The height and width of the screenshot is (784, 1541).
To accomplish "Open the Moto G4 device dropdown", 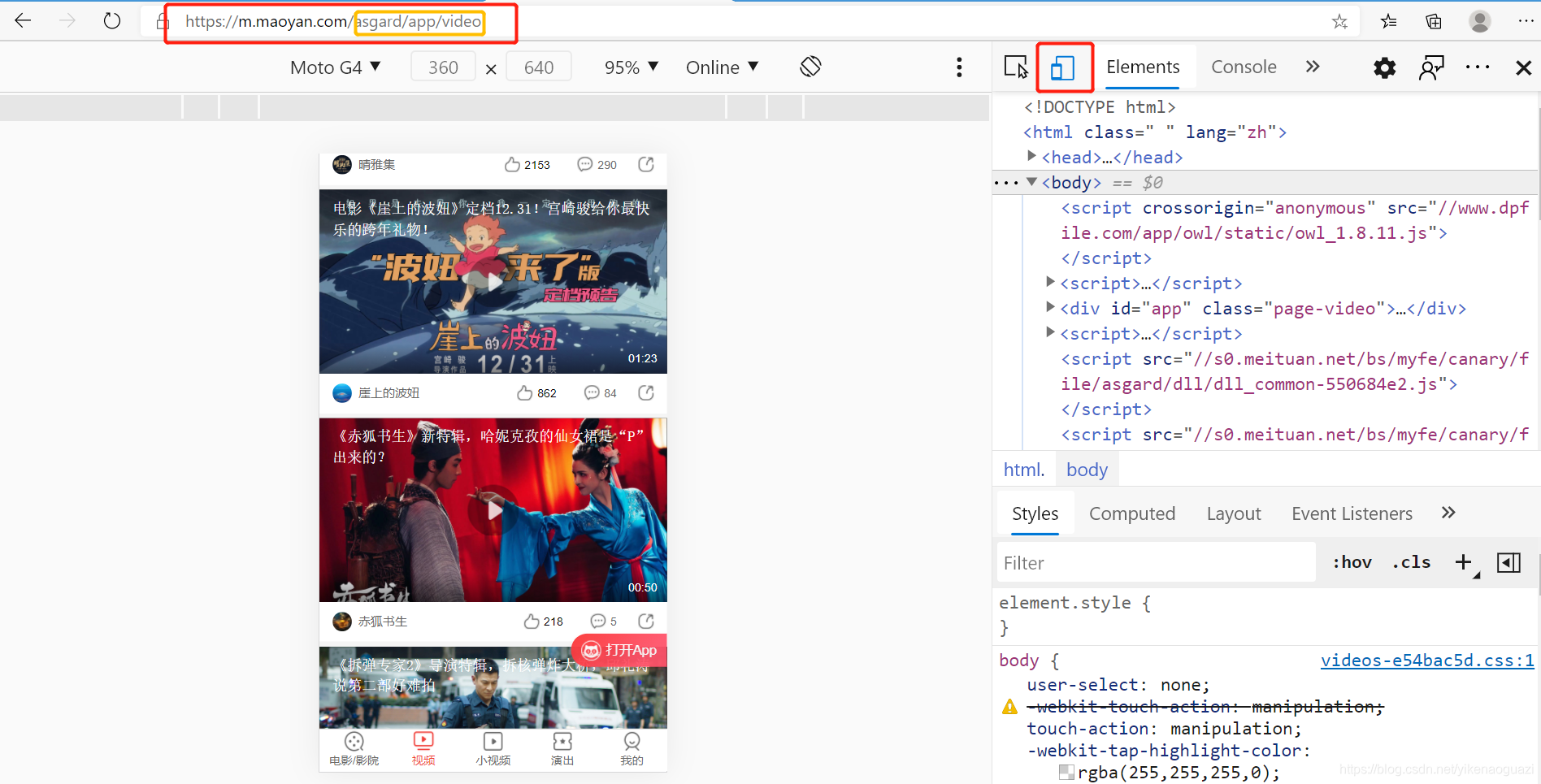I will click(x=335, y=67).
